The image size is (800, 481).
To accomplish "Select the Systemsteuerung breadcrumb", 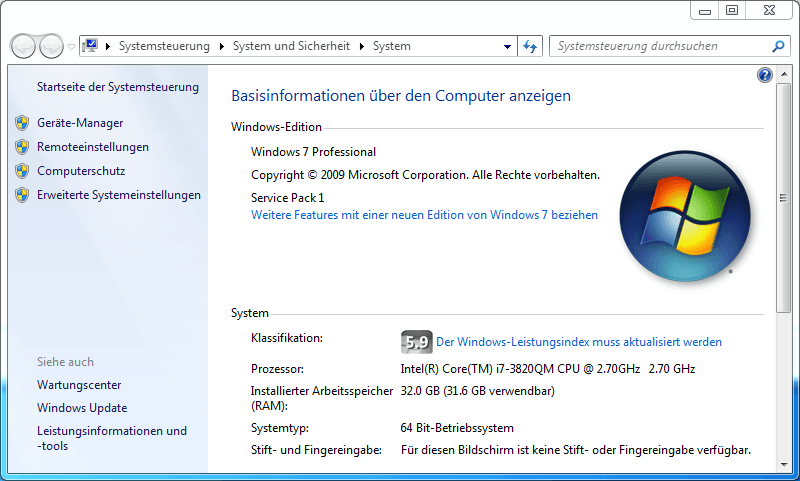I will click(164, 46).
